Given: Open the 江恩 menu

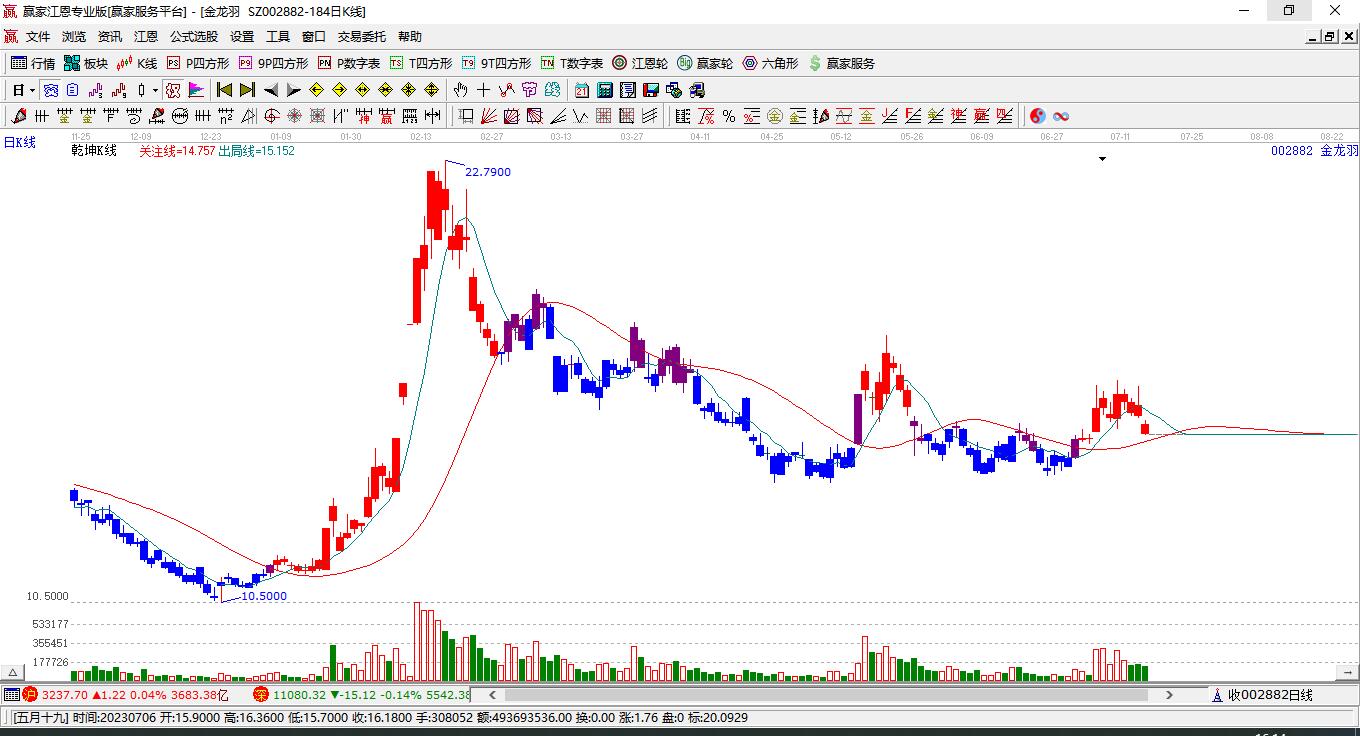Looking at the screenshot, I should (146, 37).
